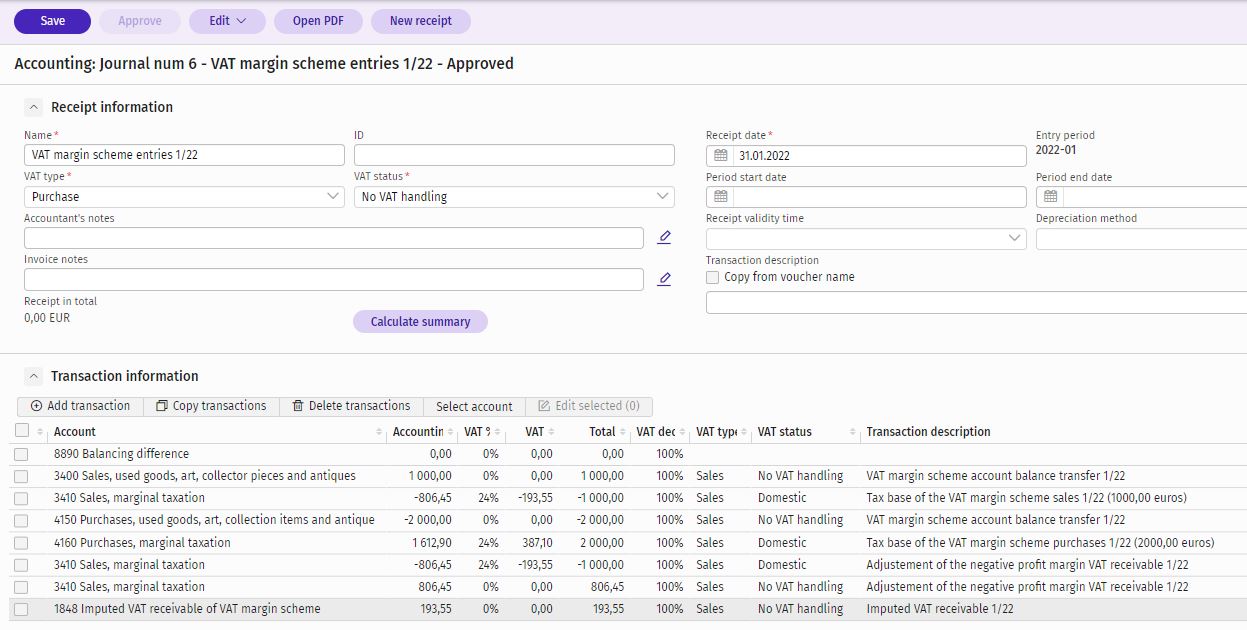The width and height of the screenshot is (1247, 630).
Task: Open the Period start date calendar icon
Action: (x=720, y=197)
